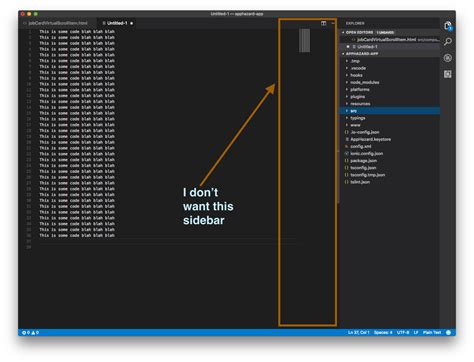Click the Ln, Col cursor position indicator

[x=358, y=332]
